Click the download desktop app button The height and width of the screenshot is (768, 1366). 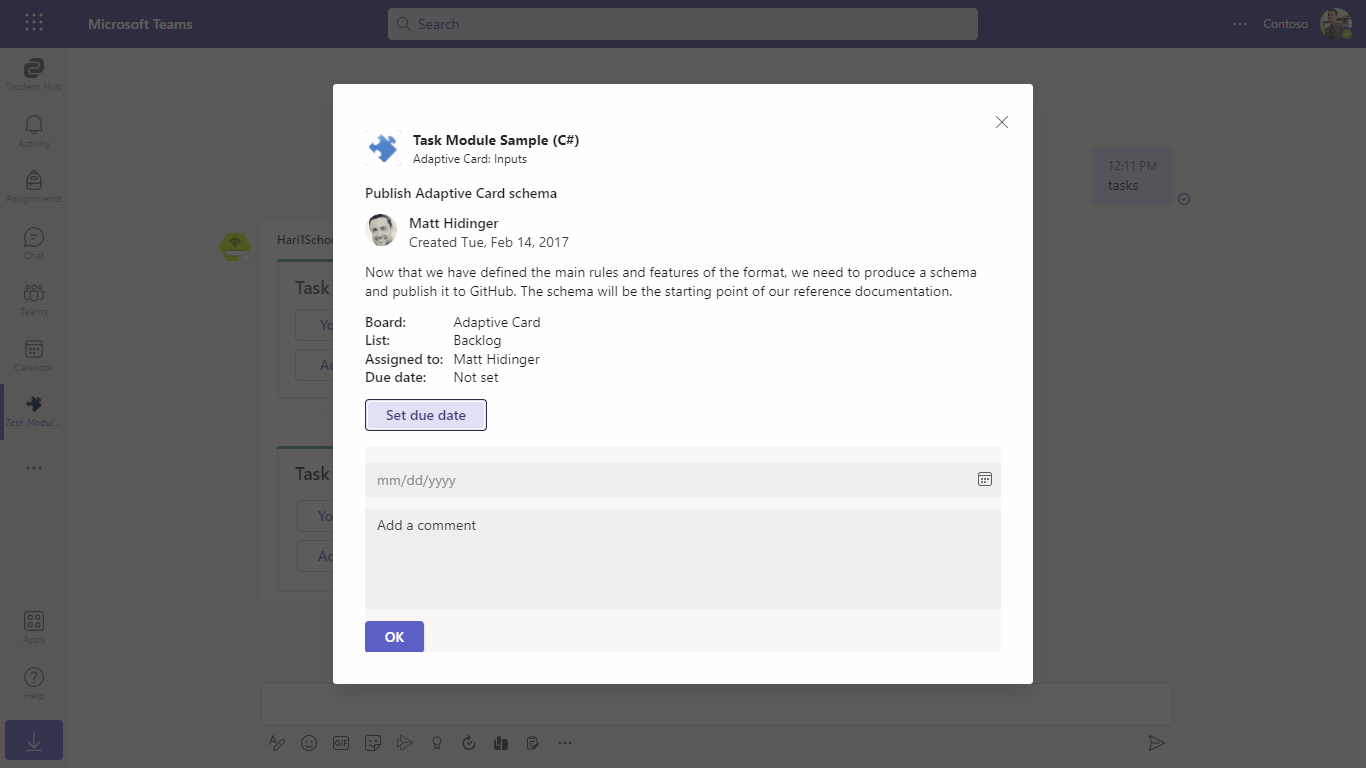coord(34,741)
